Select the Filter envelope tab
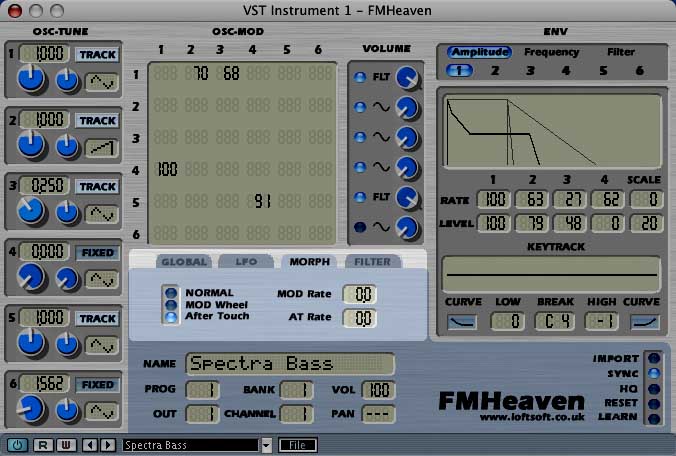 click(621, 52)
